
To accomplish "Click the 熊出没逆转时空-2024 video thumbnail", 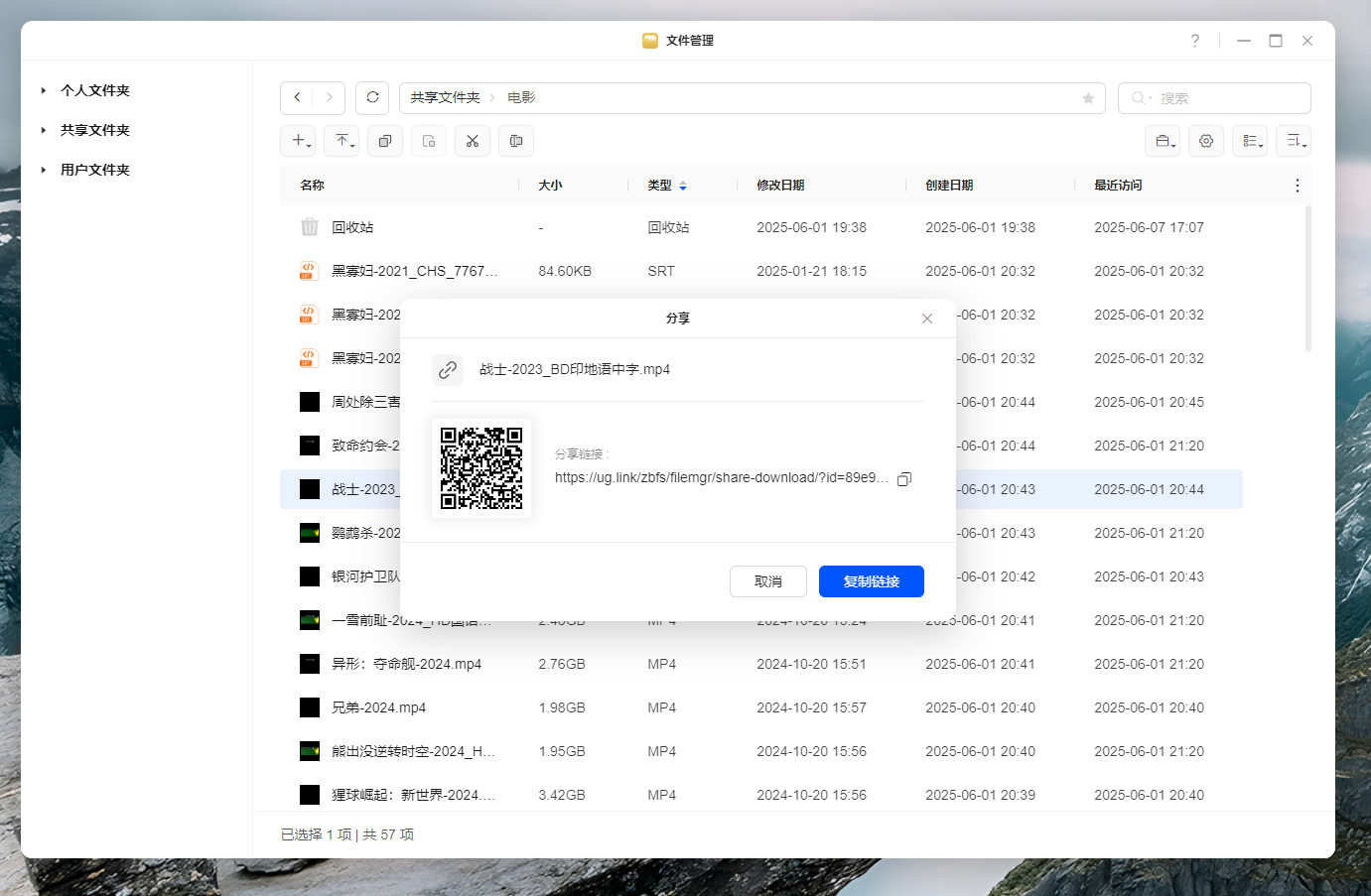I will pos(310,751).
